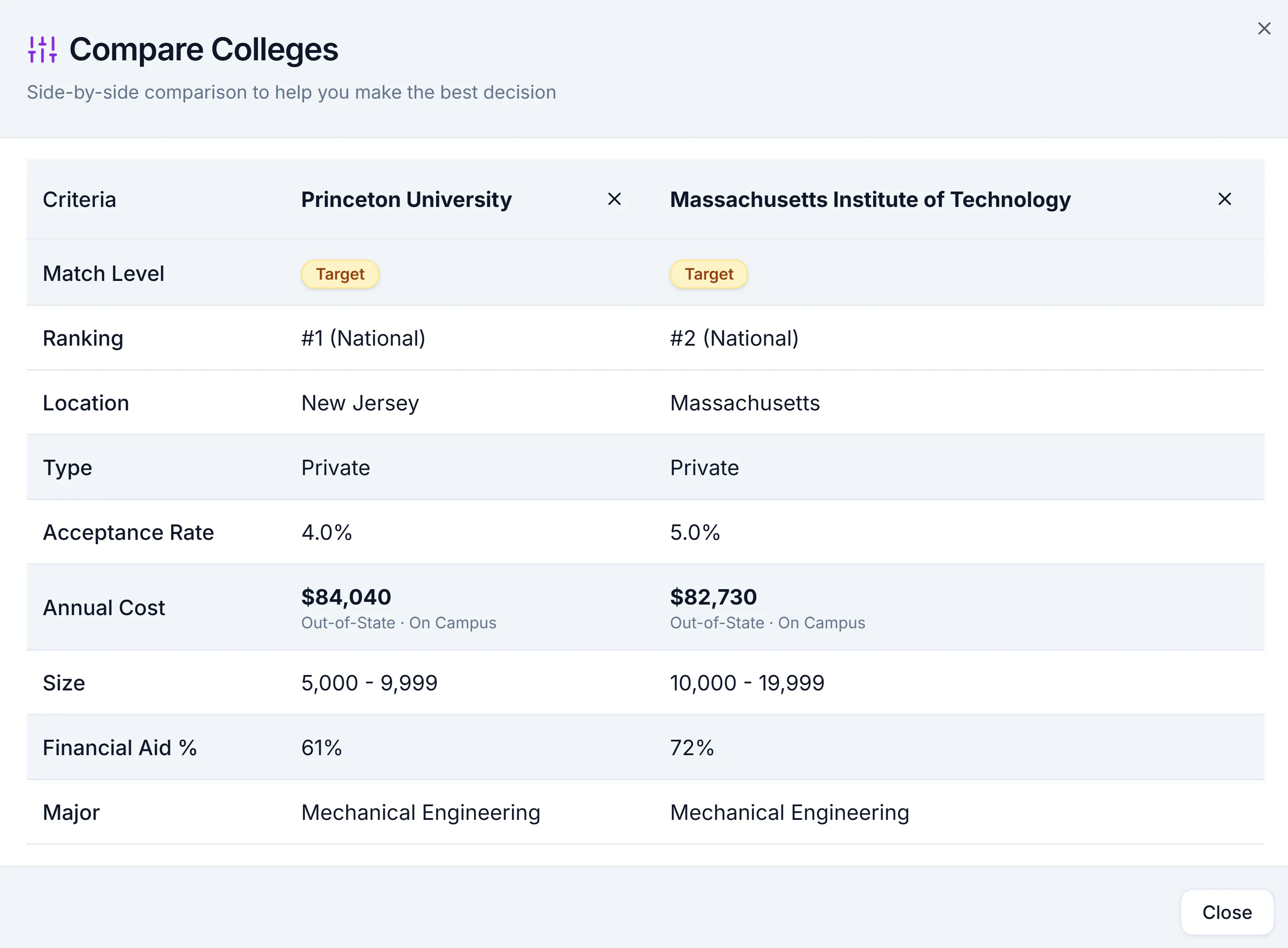
Task: Click the #2 (National) ranking value
Action: [x=734, y=339]
